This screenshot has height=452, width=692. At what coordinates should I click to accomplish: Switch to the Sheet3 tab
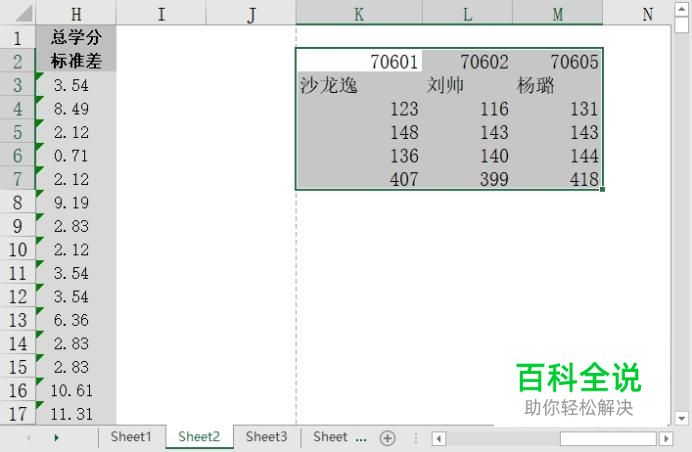click(267, 437)
